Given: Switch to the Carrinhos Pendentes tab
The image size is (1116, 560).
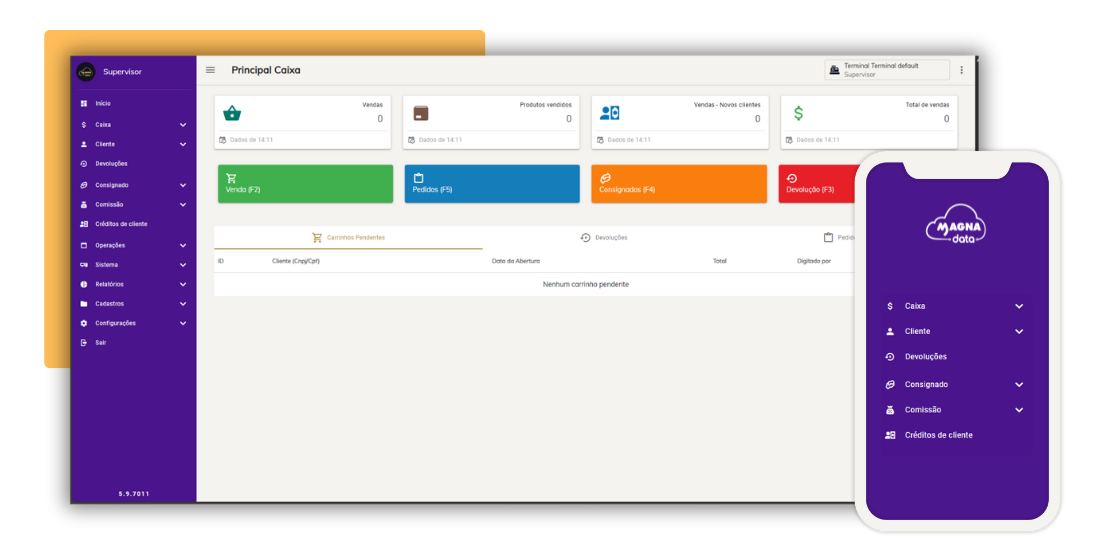Looking at the screenshot, I should click(x=348, y=238).
